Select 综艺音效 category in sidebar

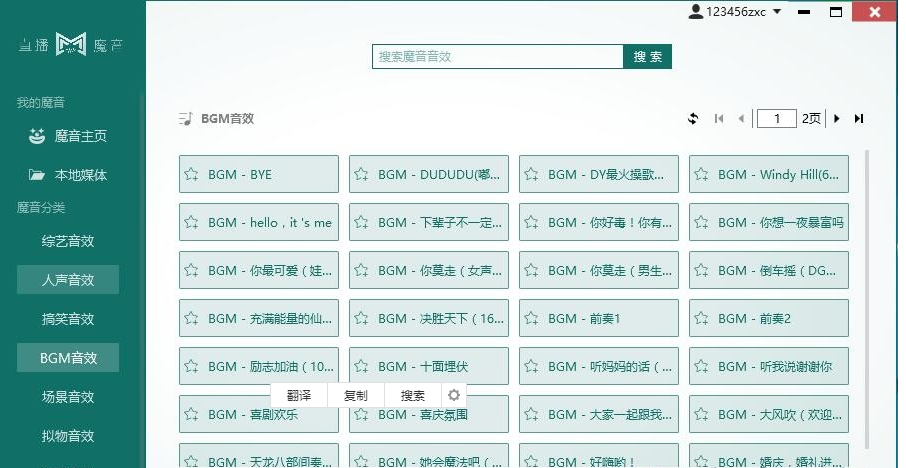68,241
